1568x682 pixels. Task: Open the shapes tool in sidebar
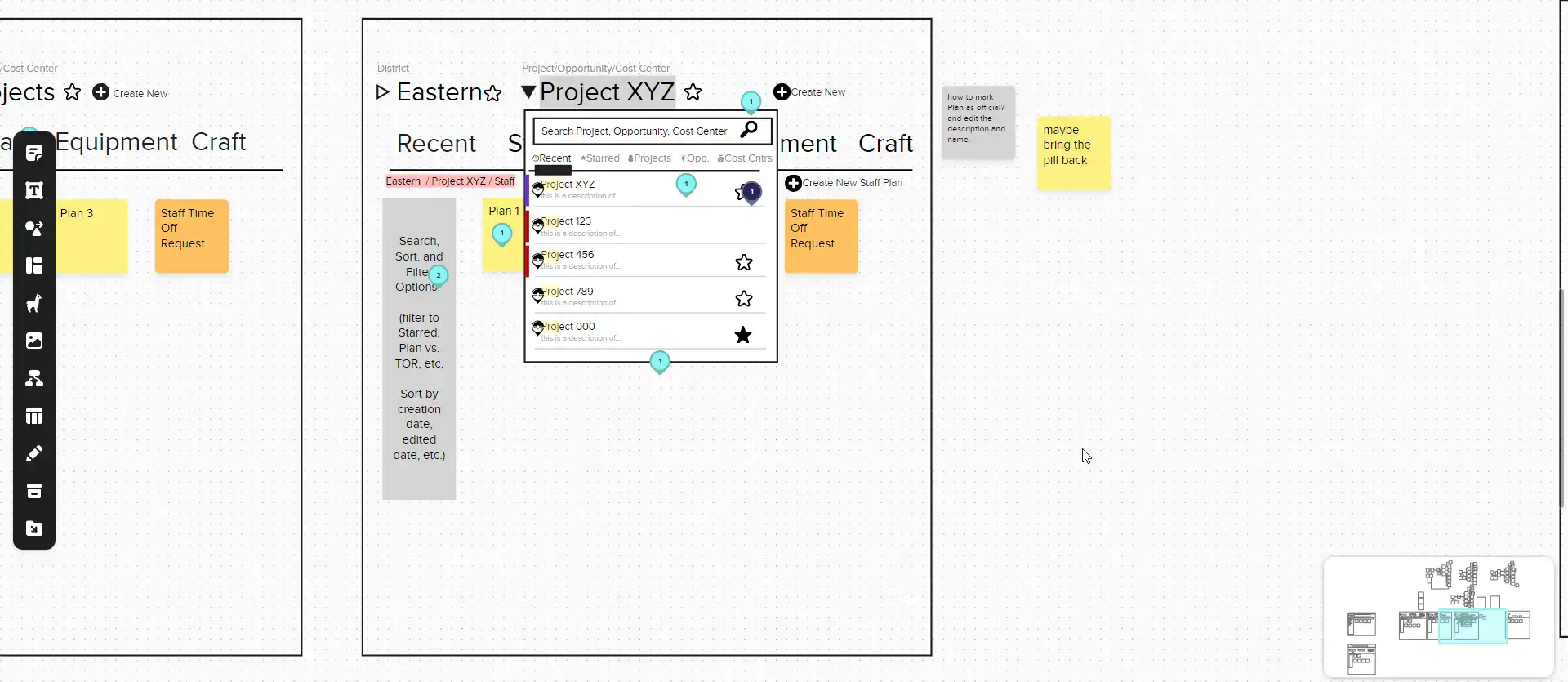34,229
